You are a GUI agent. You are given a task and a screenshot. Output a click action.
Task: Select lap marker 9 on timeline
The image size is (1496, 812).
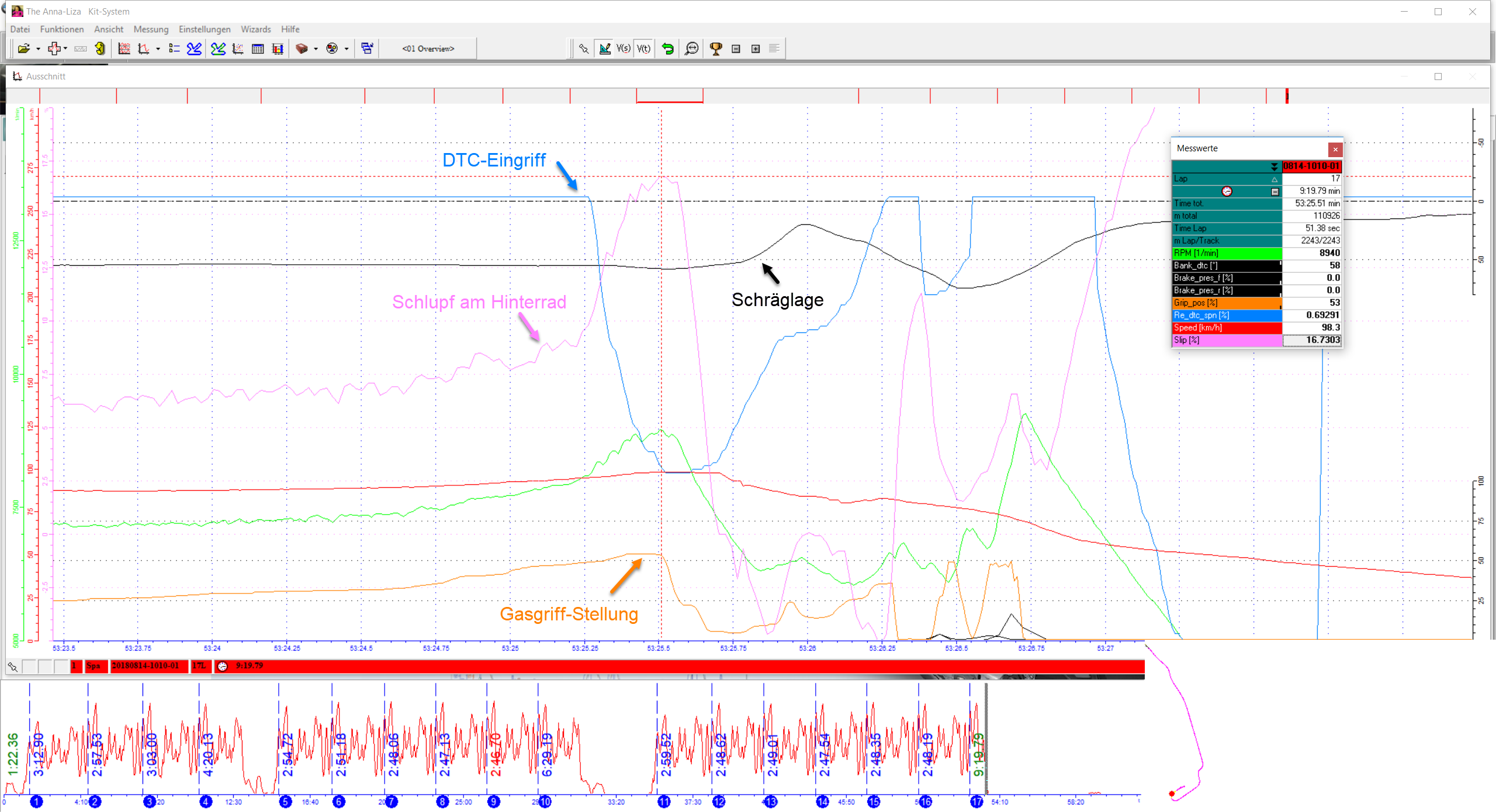click(494, 801)
